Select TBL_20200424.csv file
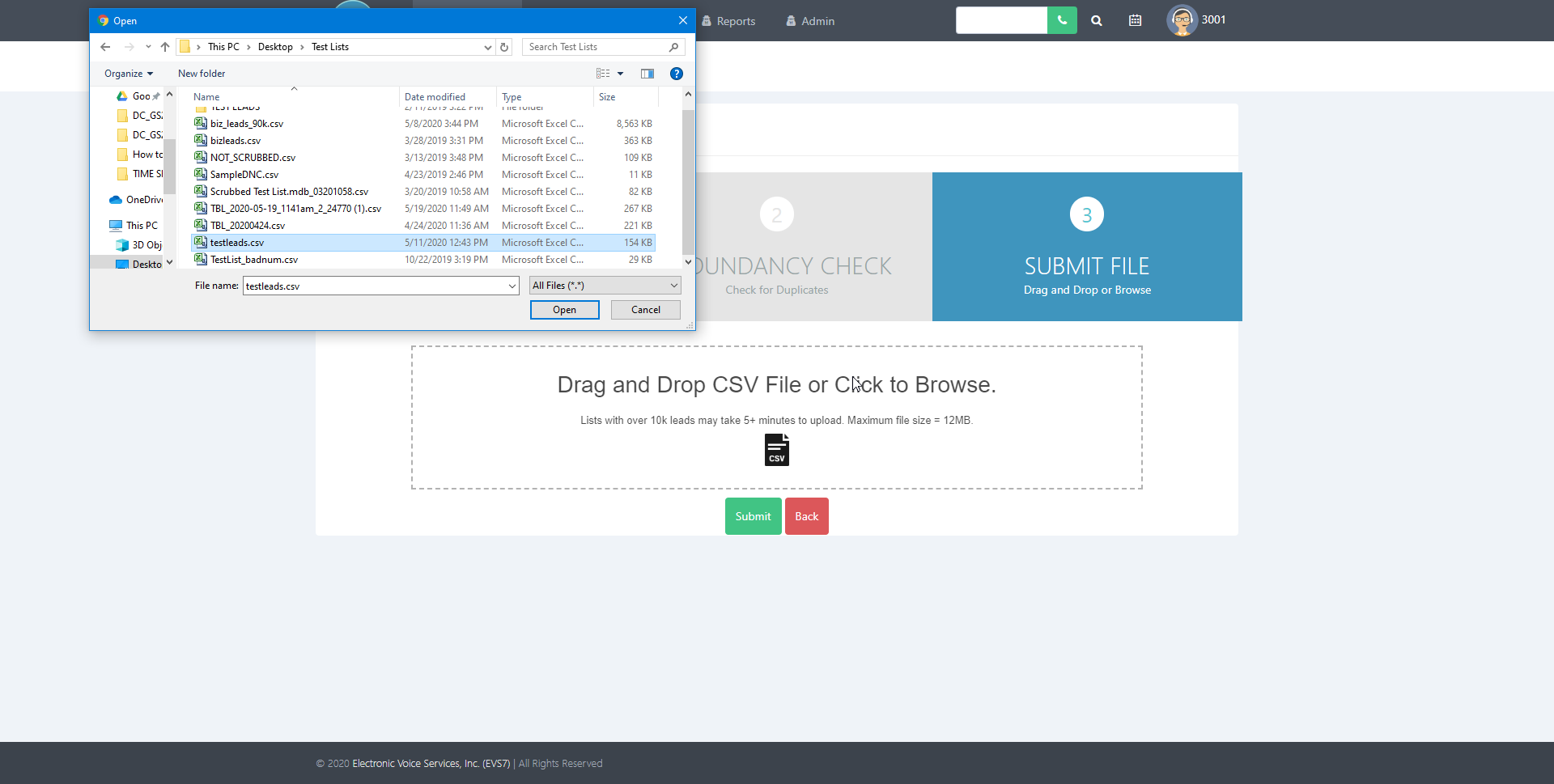The height and width of the screenshot is (784, 1554). pos(423,226)
